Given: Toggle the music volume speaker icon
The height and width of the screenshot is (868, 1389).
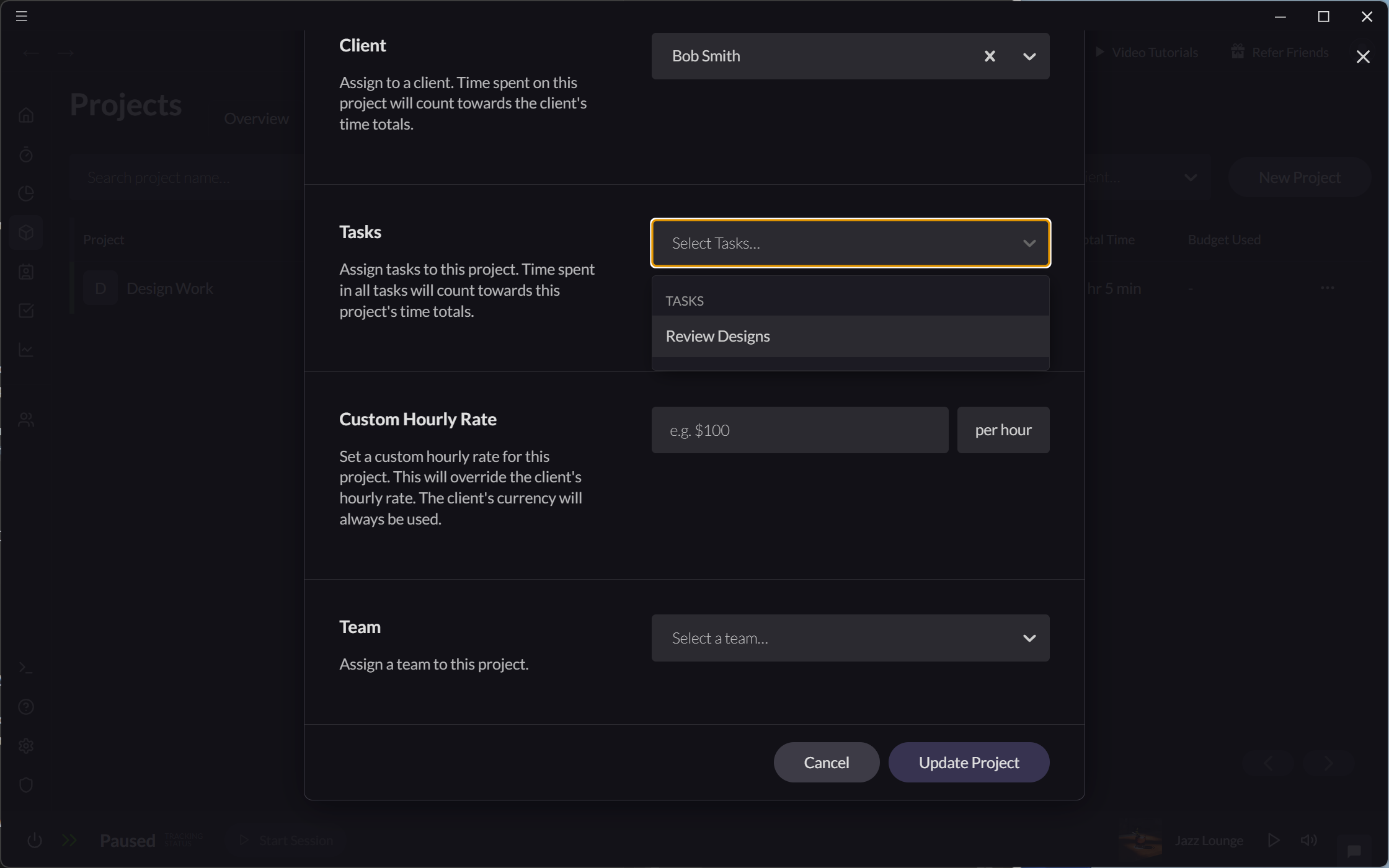Looking at the screenshot, I should point(1308,841).
